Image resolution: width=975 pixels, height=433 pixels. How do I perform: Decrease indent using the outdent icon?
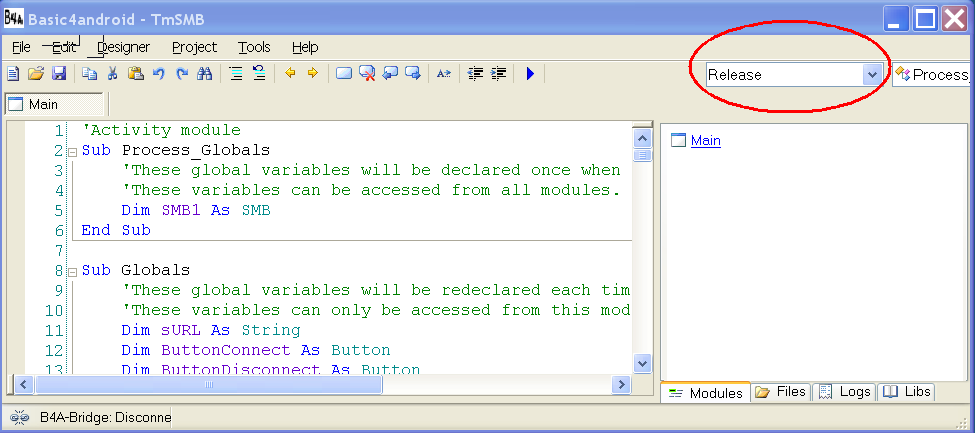[475, 74]
